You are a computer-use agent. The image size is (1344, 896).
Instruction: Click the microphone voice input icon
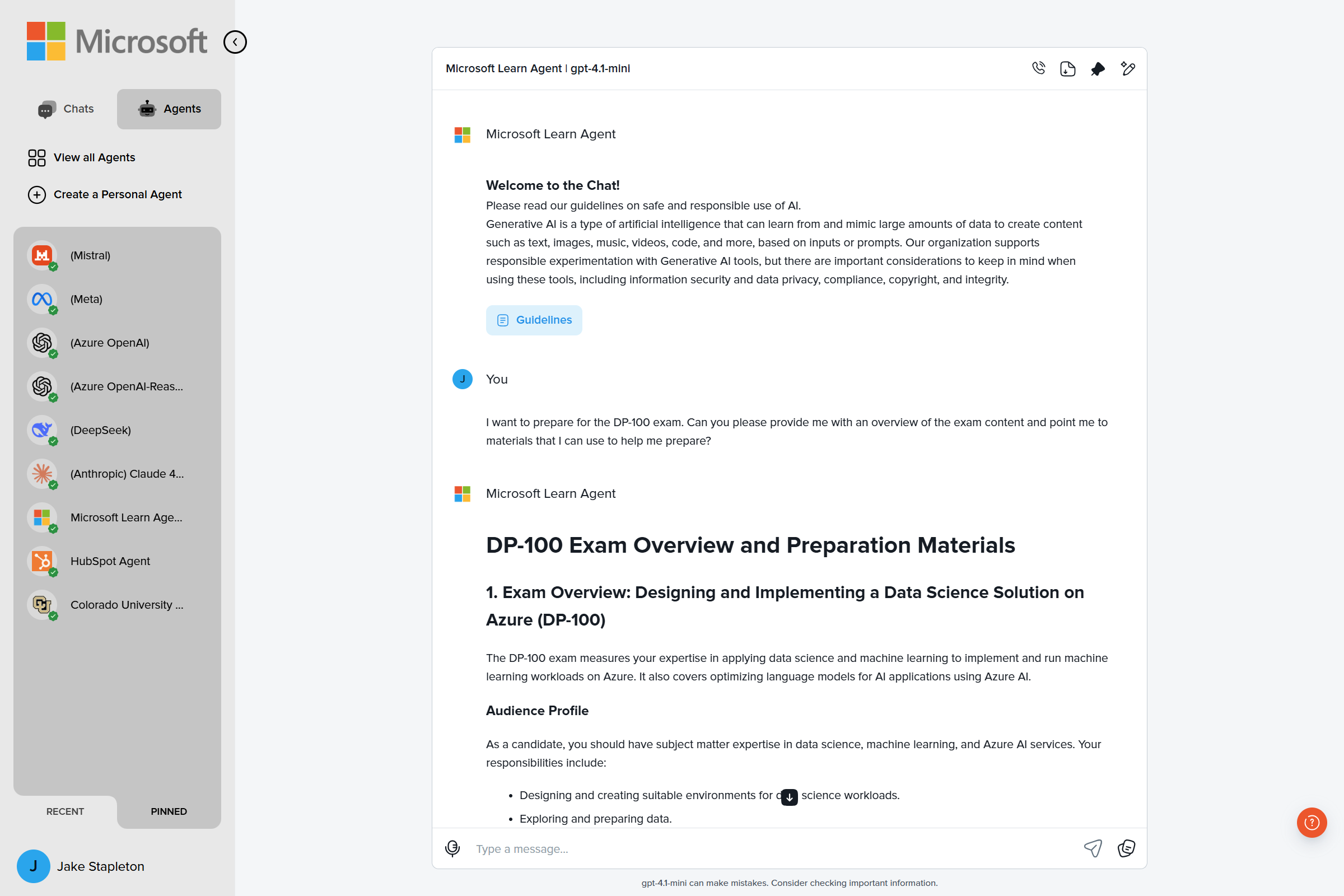[452, 848]
